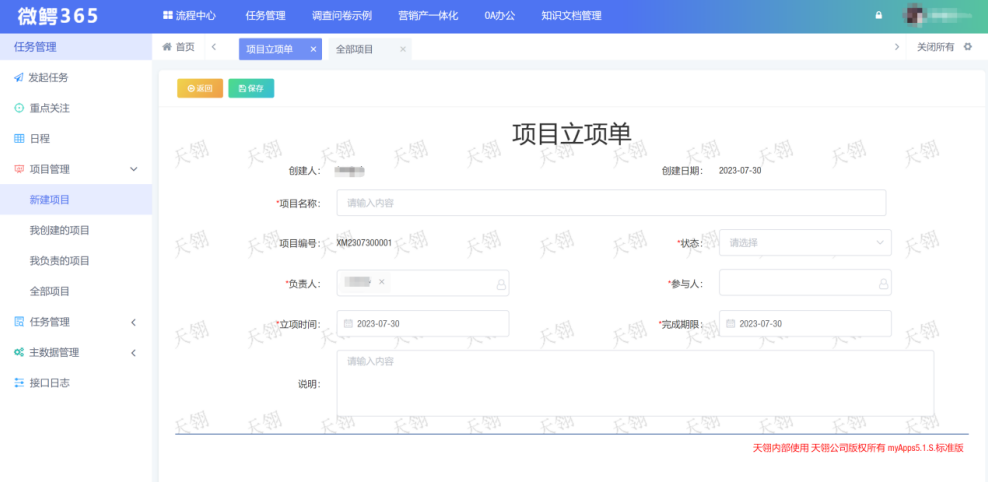Open the 完成期限 date picker
The height and width of the screenshot is (482, 988).
pos(804,324)
